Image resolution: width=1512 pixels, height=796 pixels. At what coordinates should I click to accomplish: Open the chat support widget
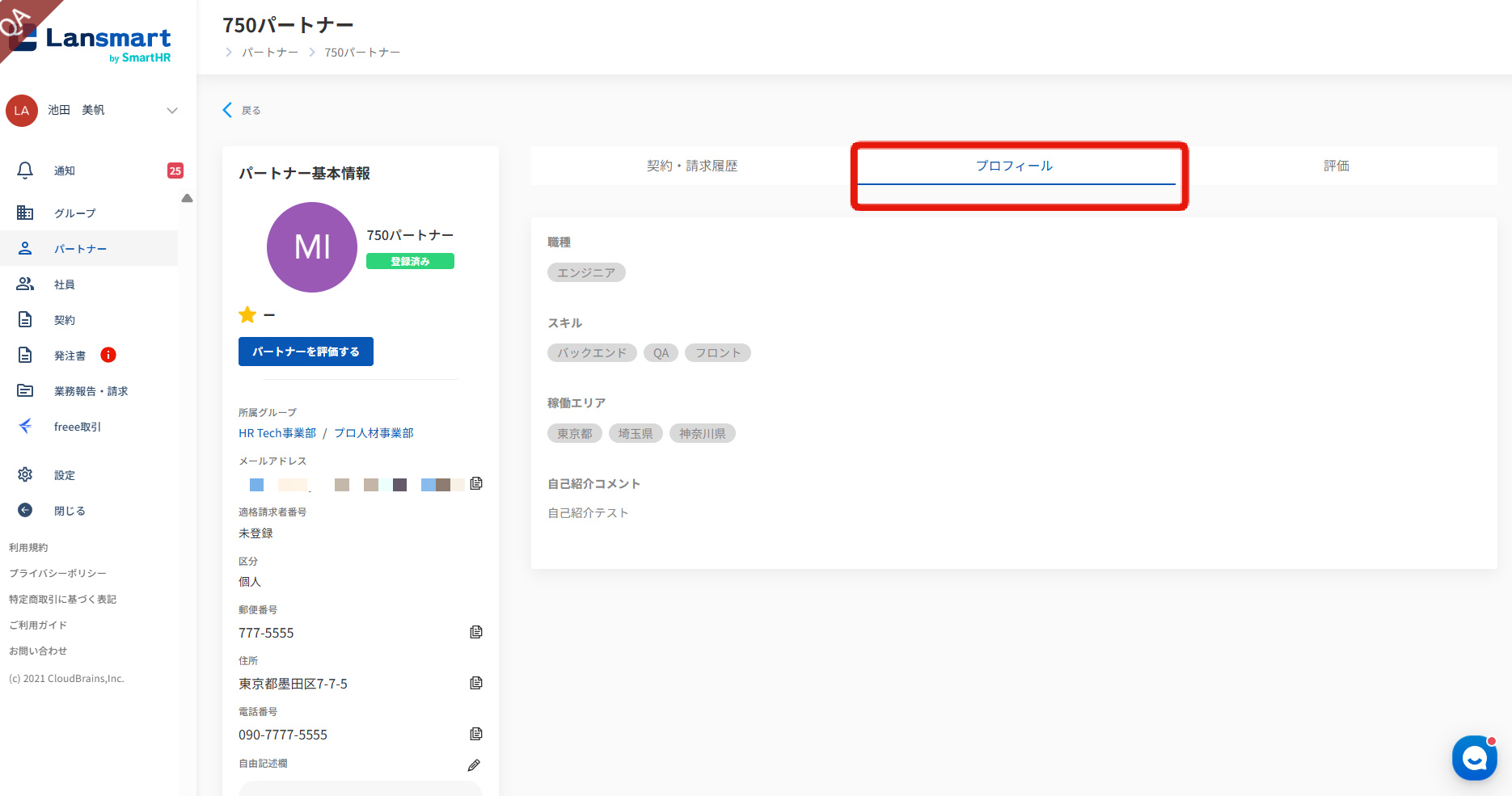(1475, 758)
